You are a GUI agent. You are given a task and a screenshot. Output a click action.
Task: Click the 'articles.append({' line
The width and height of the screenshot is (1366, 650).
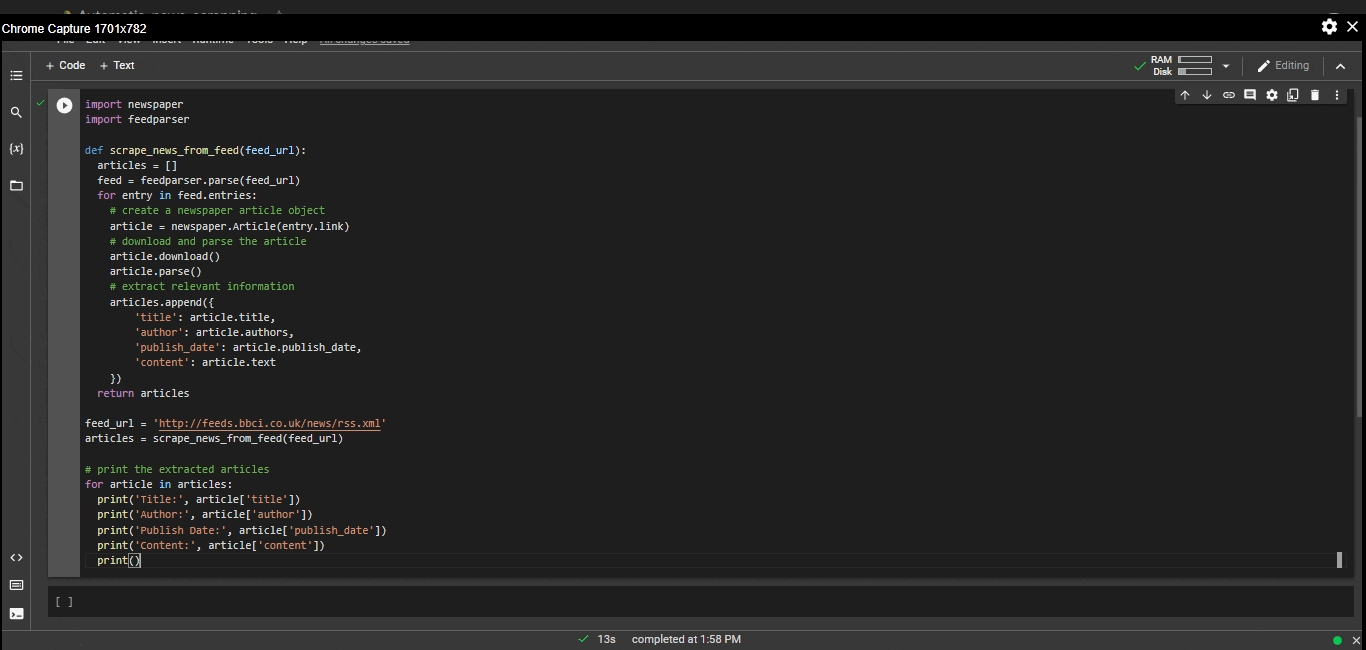[162, 303]
